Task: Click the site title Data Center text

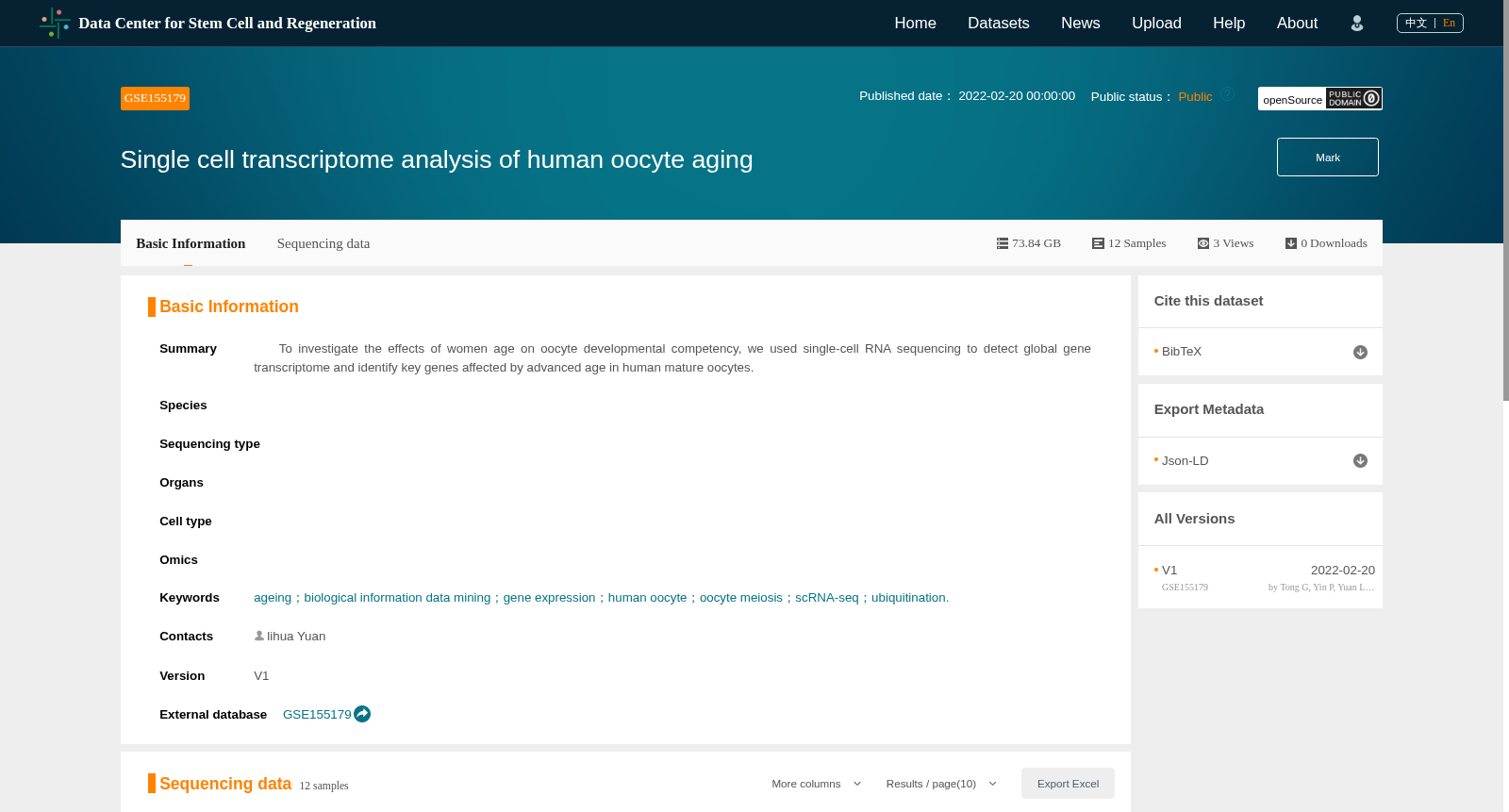Action: pos(227,24)
